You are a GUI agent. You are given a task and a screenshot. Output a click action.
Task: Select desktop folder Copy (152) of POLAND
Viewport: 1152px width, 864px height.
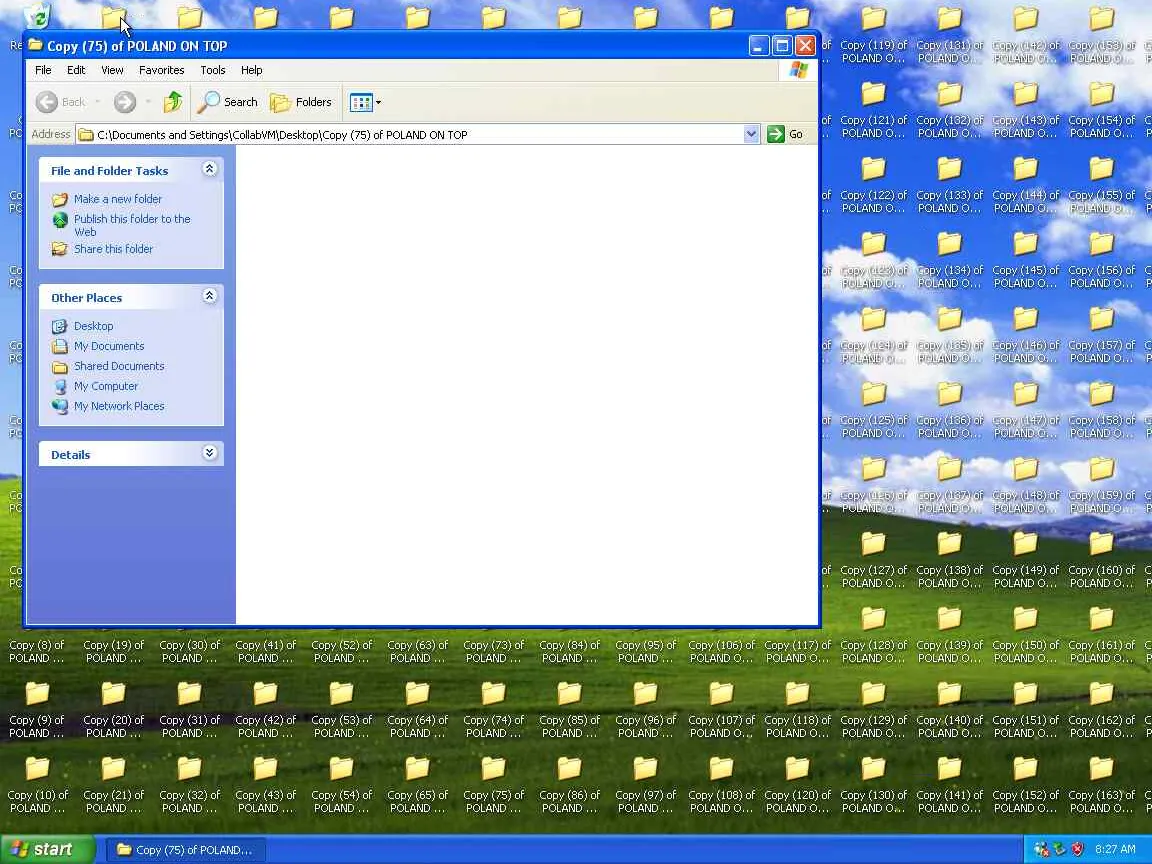click(1026, 785)
